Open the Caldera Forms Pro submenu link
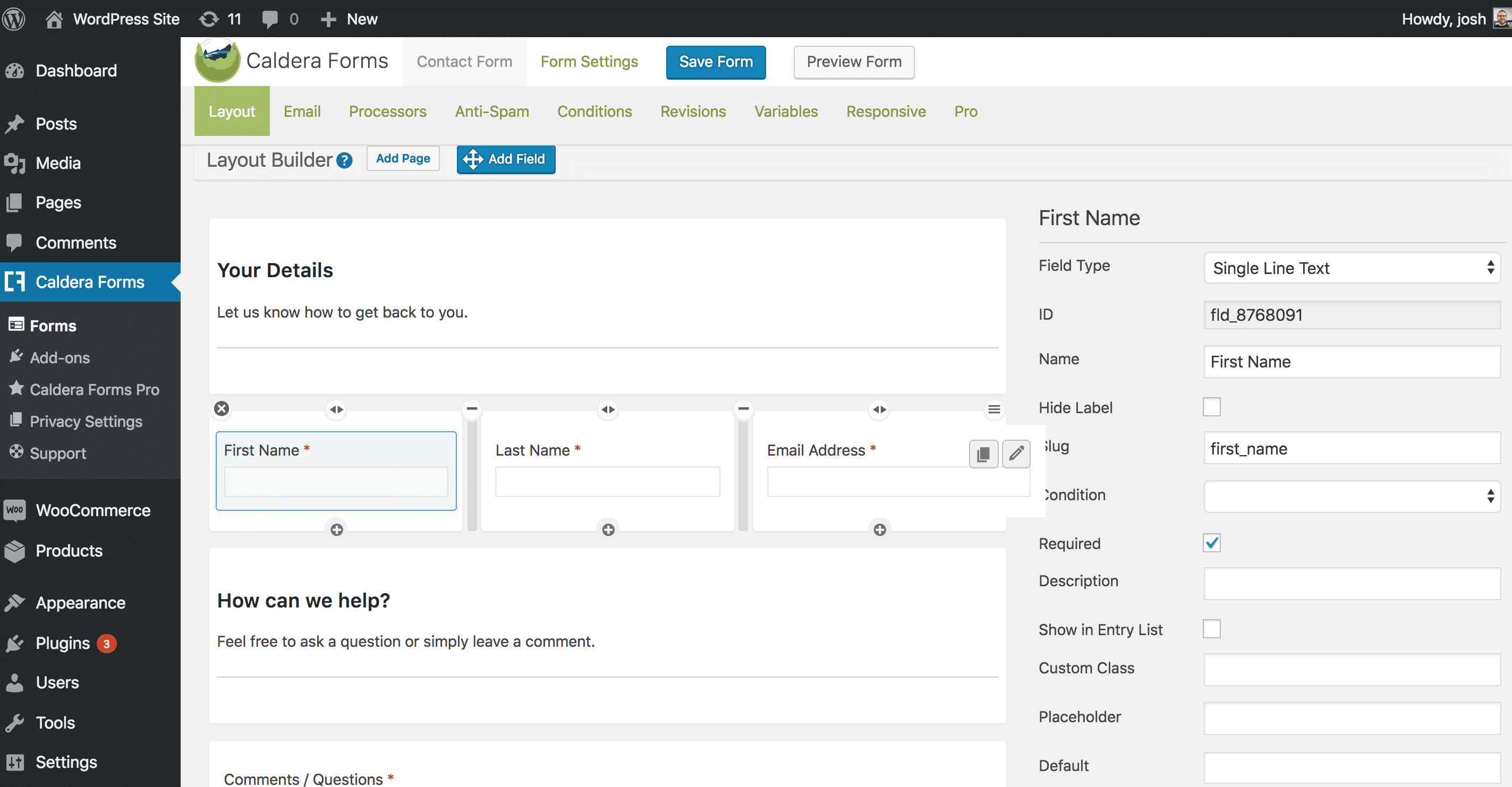The height and width of the screenshot is (787, 1512). pyautogui.click(x=95, y=389)
